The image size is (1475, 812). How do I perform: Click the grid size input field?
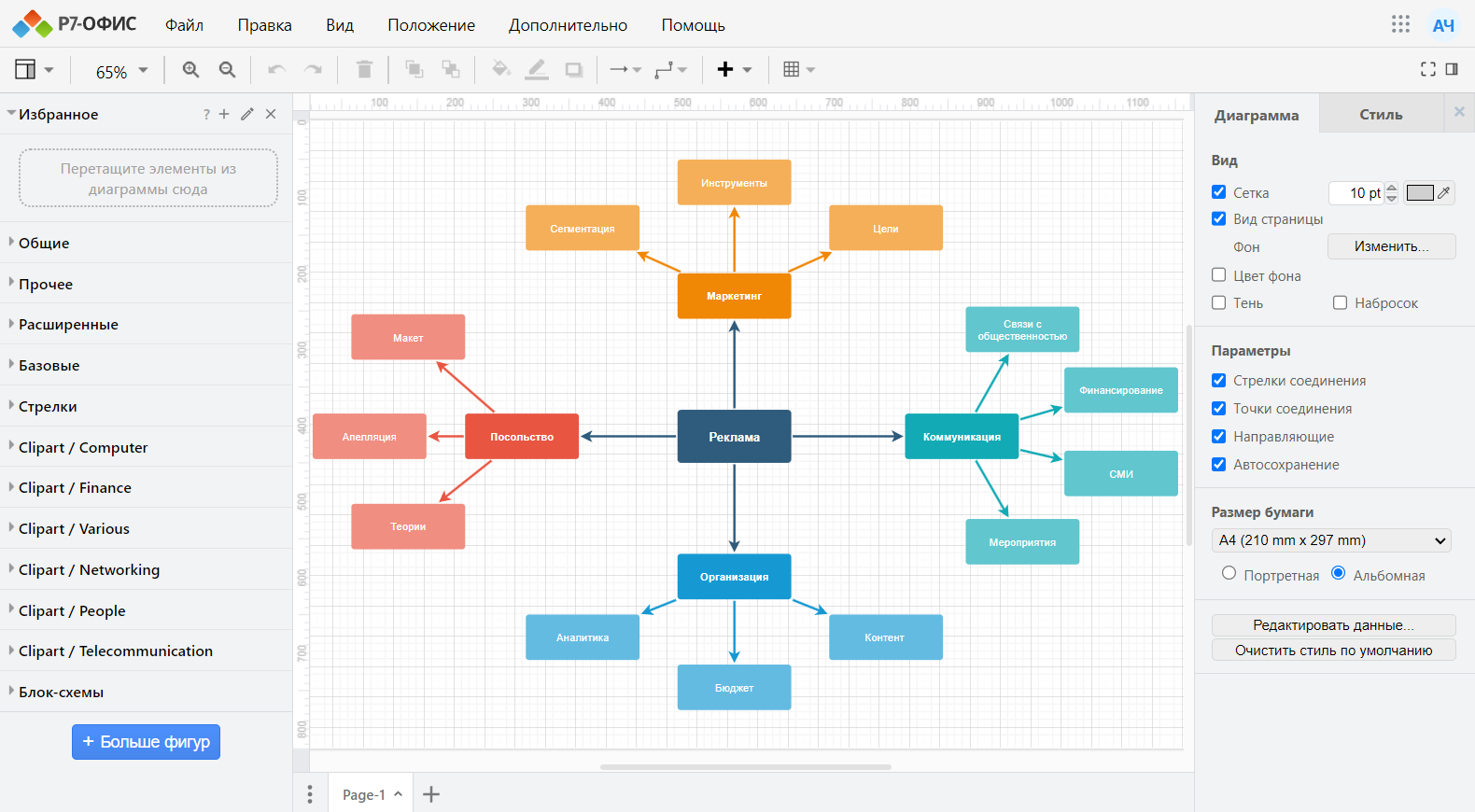coord(1356,193)
